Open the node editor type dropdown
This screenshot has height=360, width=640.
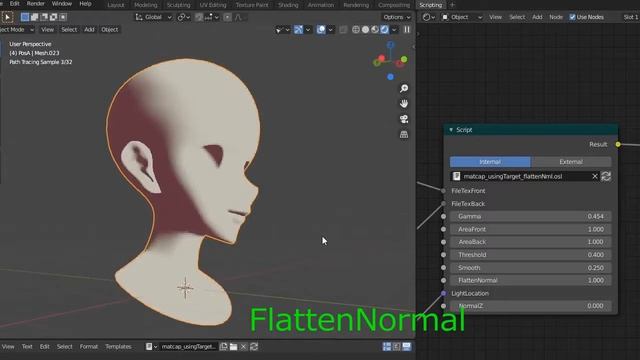coord(429,17)
